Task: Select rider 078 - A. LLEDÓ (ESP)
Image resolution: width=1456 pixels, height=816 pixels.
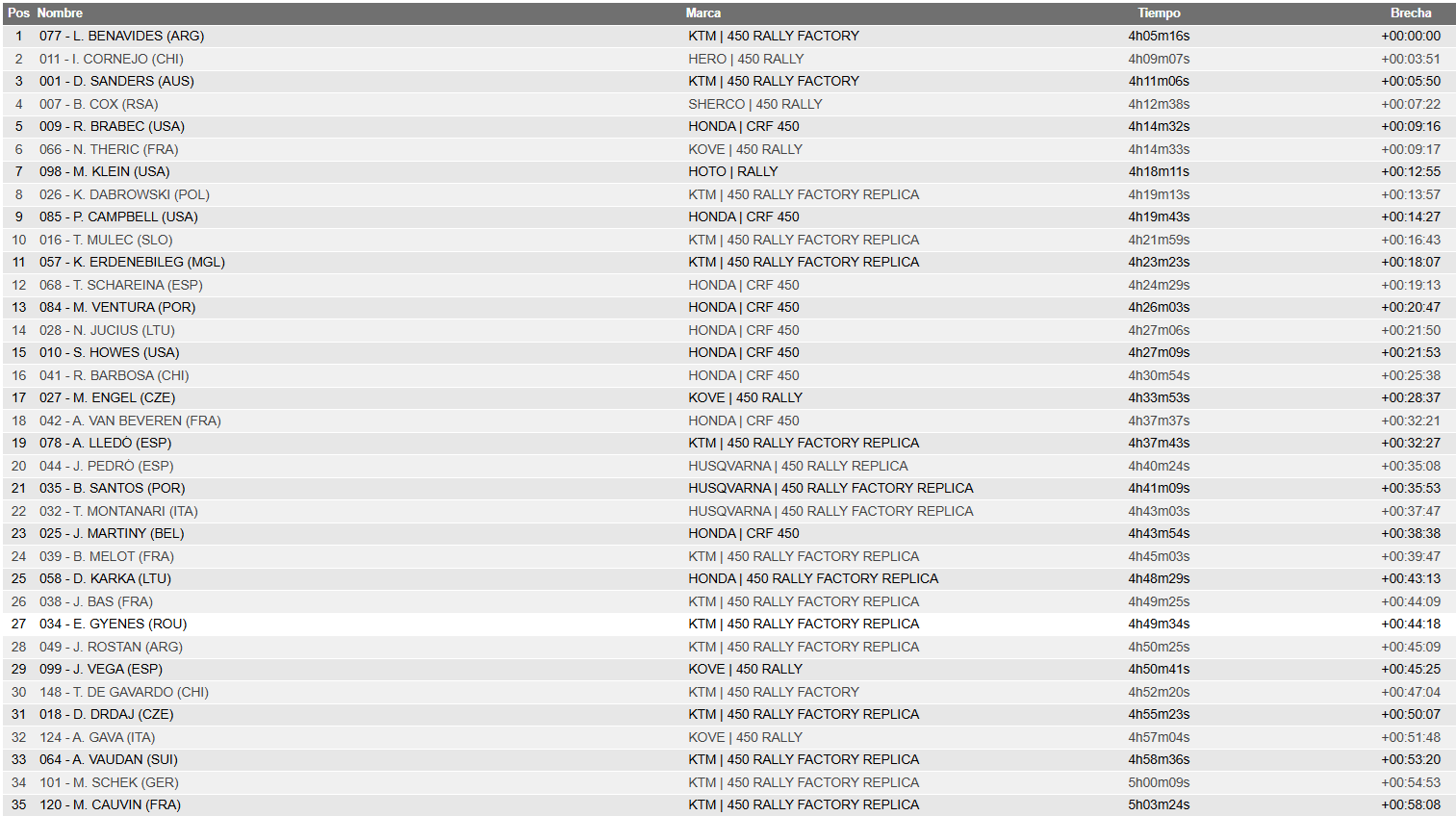Action: coord(105,443)
